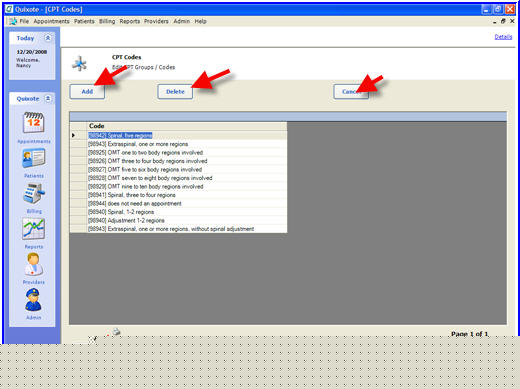Open the Reports menu
Viewport: 520px width, 389px height.
tap(130, 21)
